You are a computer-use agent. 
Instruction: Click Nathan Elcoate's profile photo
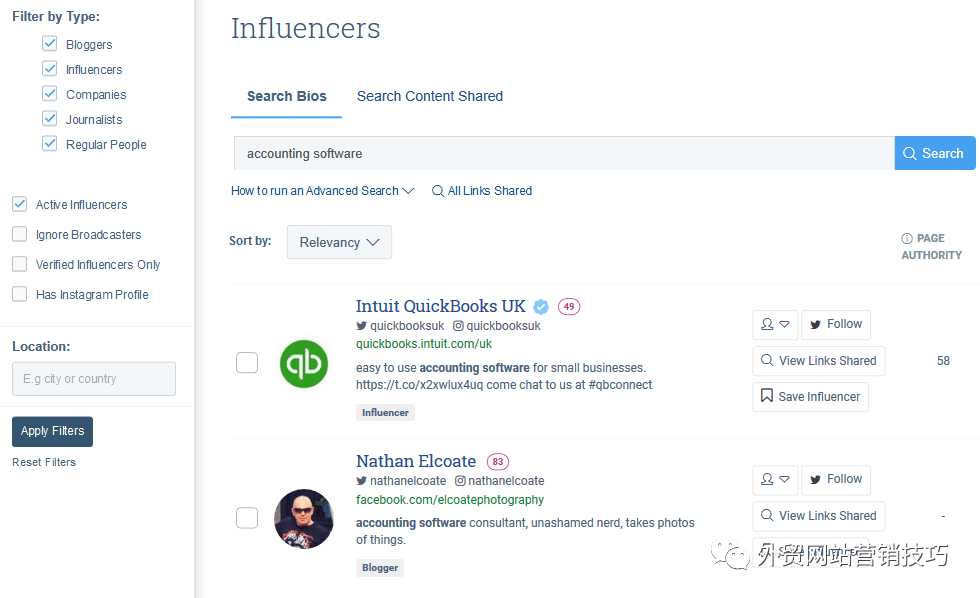(x=304, y=519)
